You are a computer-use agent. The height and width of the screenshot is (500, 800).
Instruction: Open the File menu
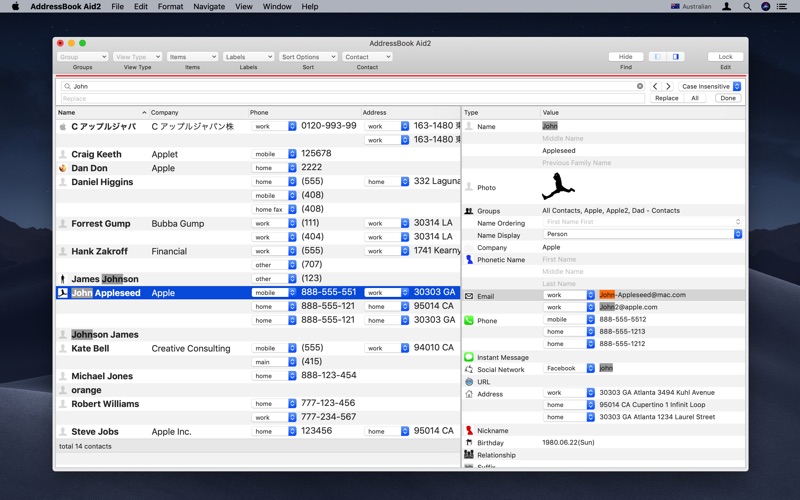coord(117,7)
